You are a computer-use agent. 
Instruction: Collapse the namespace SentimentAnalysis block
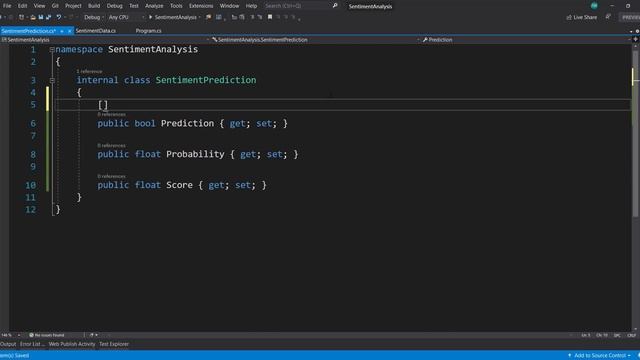pyautogui.click(x=52, y=49)
